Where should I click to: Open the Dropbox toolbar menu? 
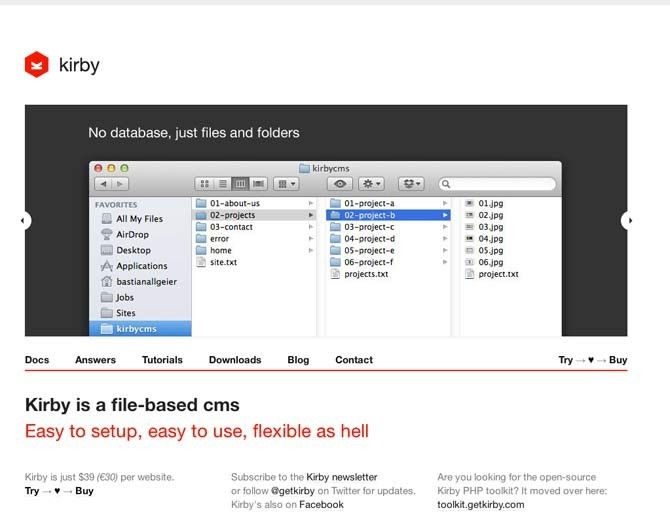pos(411,184)
